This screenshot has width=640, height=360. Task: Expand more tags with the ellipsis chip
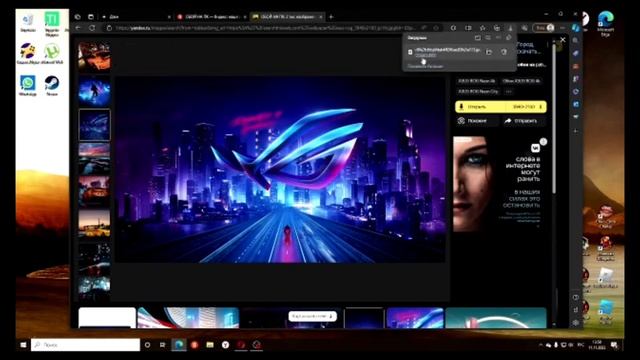coord(509,91)
